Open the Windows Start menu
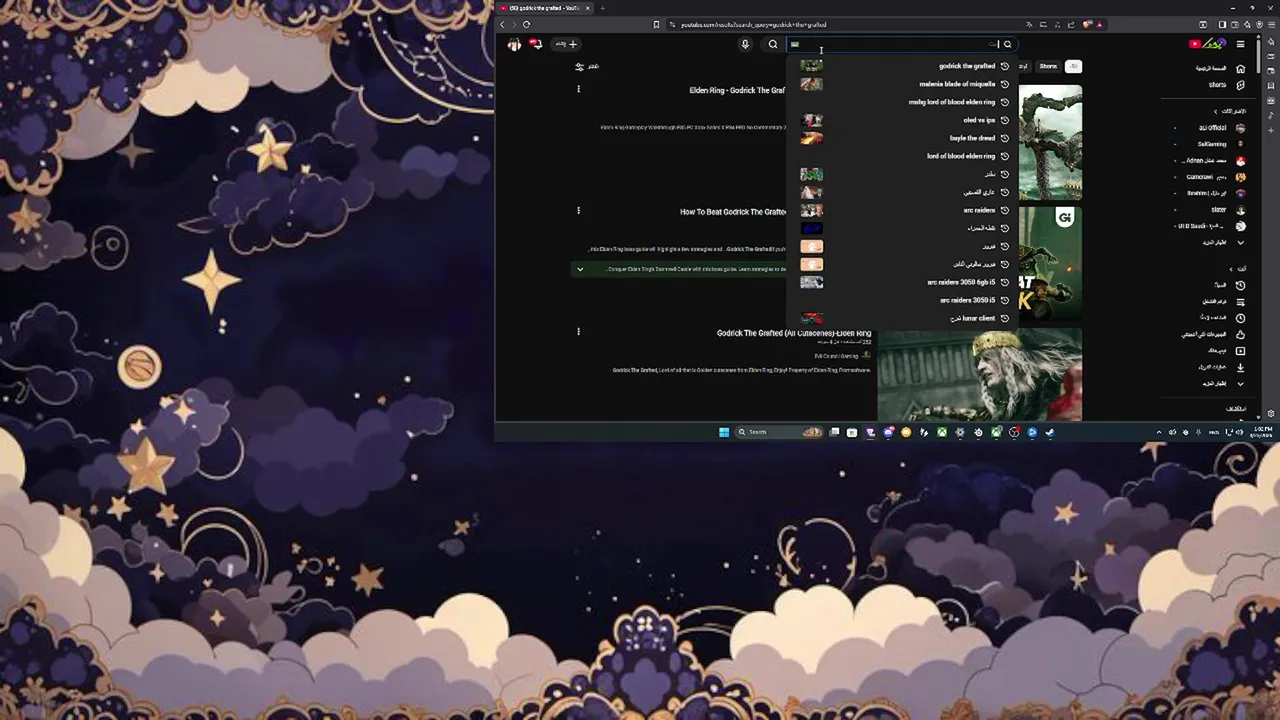The image size is (1280, 720). click(x=724, y=432)
